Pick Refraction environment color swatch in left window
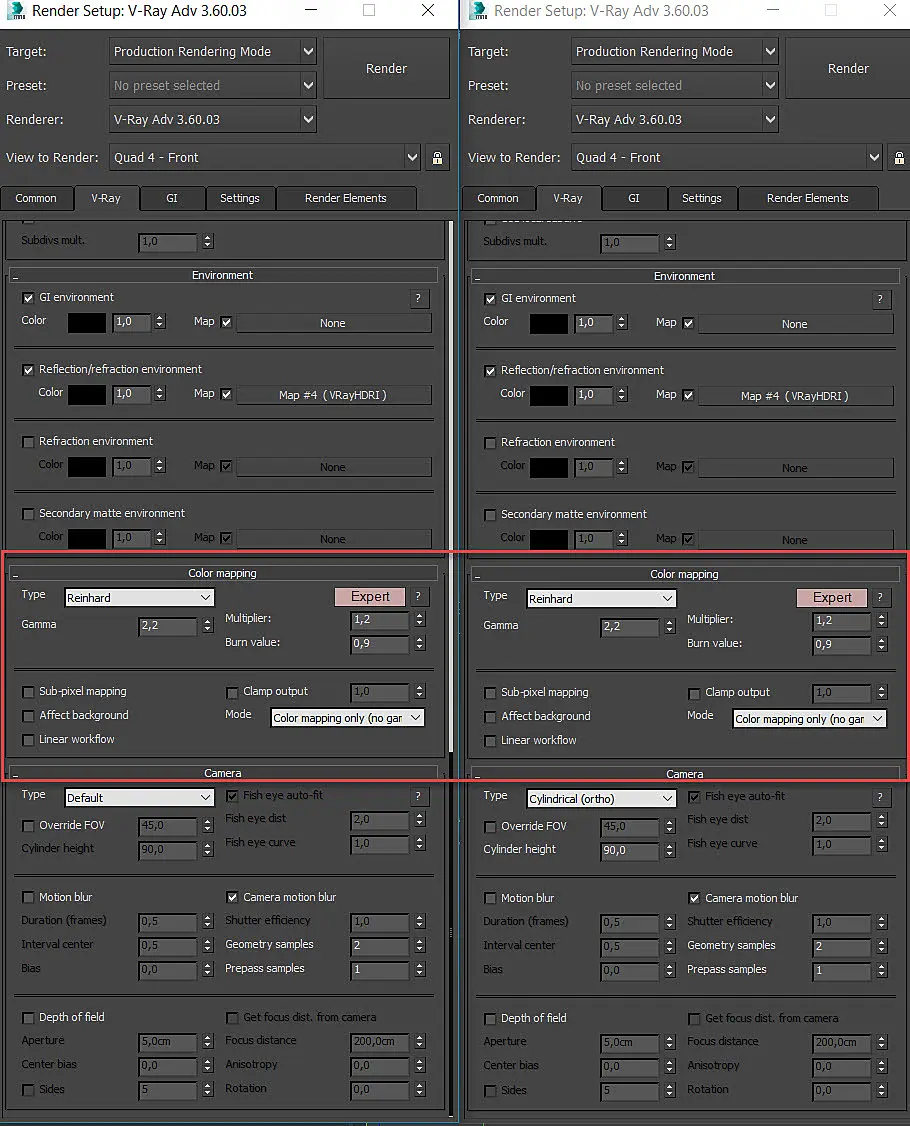Image resolution: width=910 pixels, height=1126 pixels. pos(87,467)
